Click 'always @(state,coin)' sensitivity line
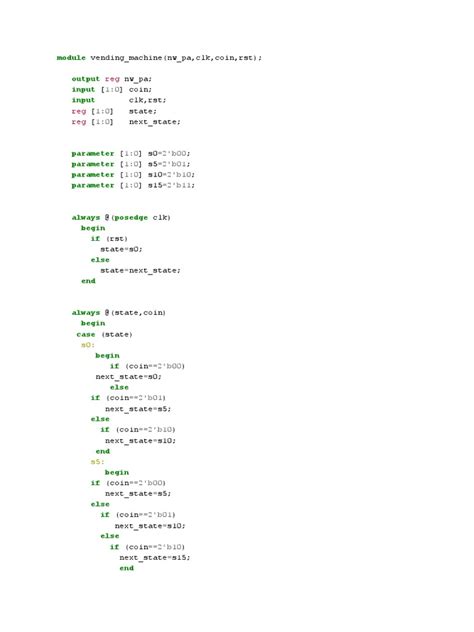 119,312
